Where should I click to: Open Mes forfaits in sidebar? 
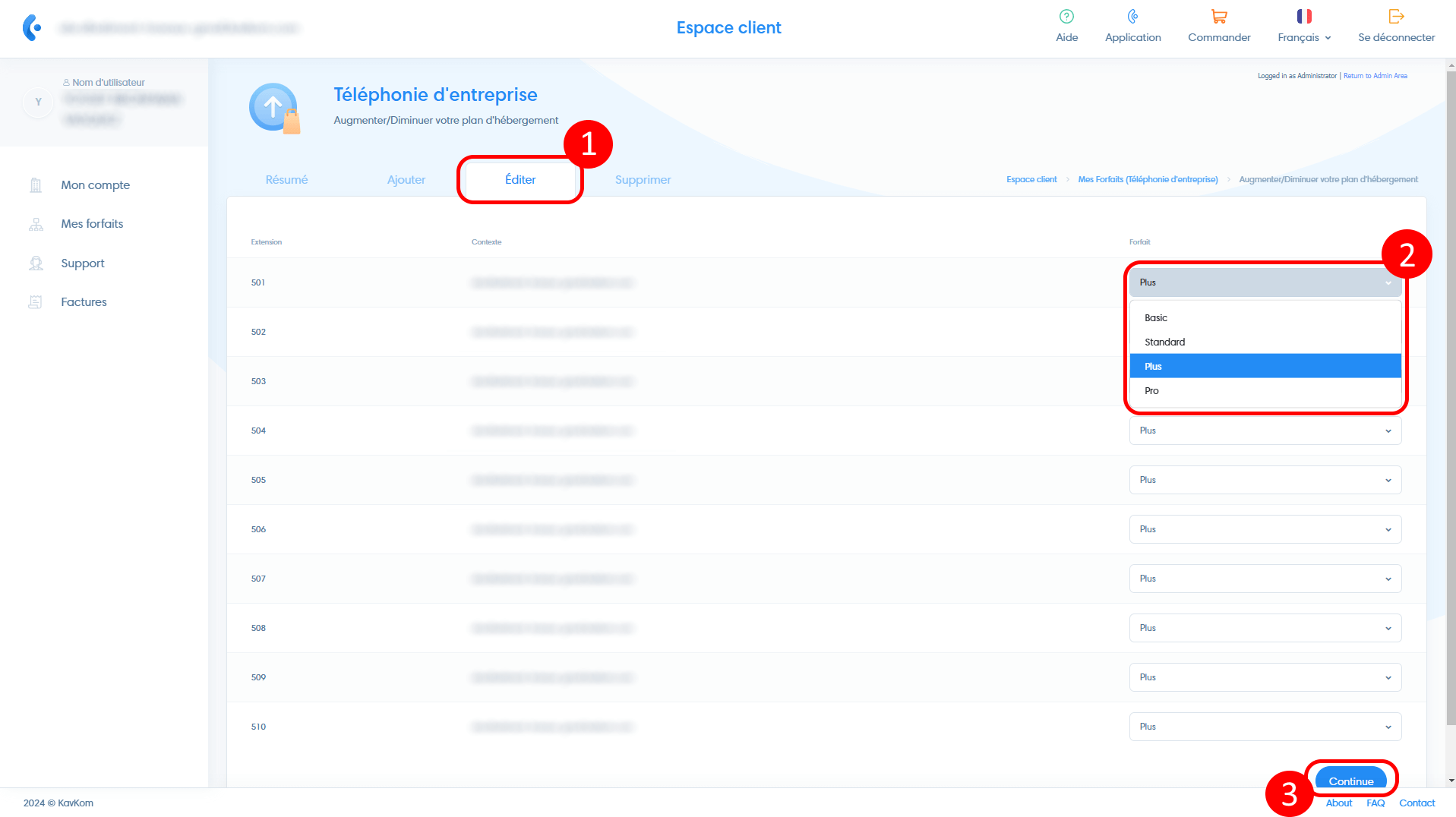click(92, 224)
